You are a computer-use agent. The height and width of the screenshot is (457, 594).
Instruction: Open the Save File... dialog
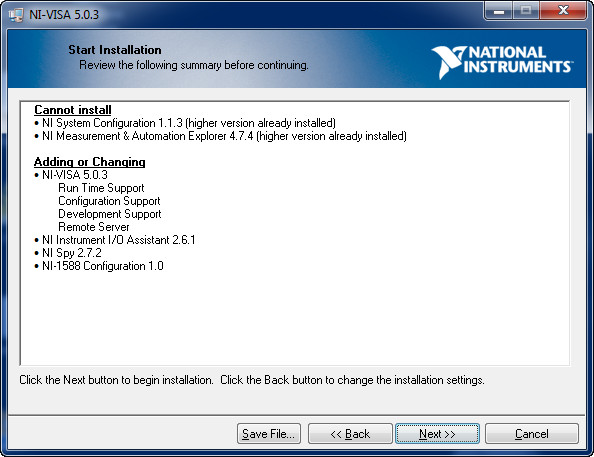point(269,434)
